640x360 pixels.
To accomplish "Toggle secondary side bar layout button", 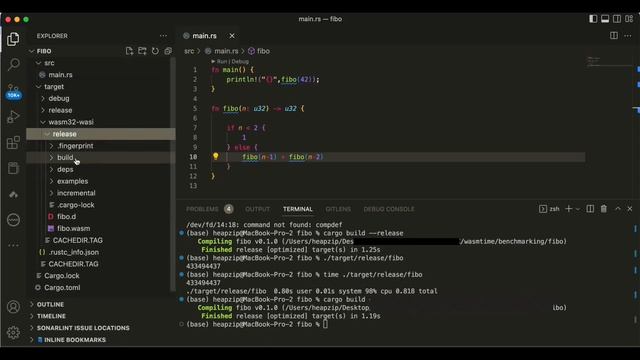I will [x=617, y=19].
